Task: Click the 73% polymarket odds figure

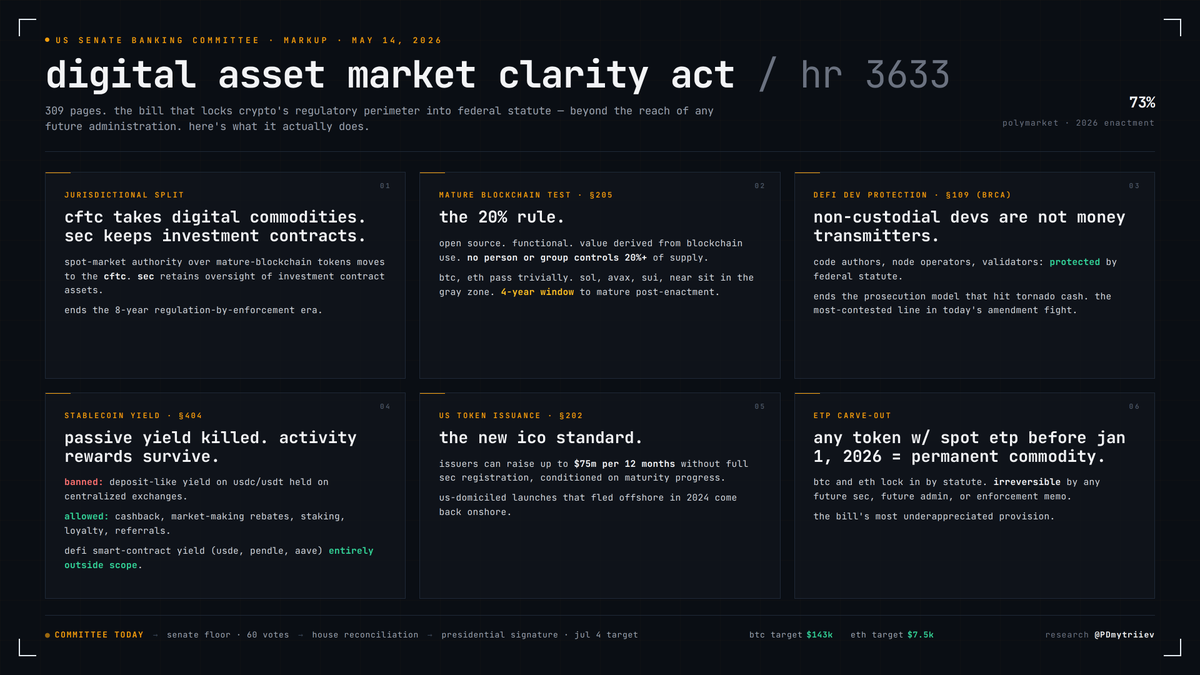Action: (1142, 102)
